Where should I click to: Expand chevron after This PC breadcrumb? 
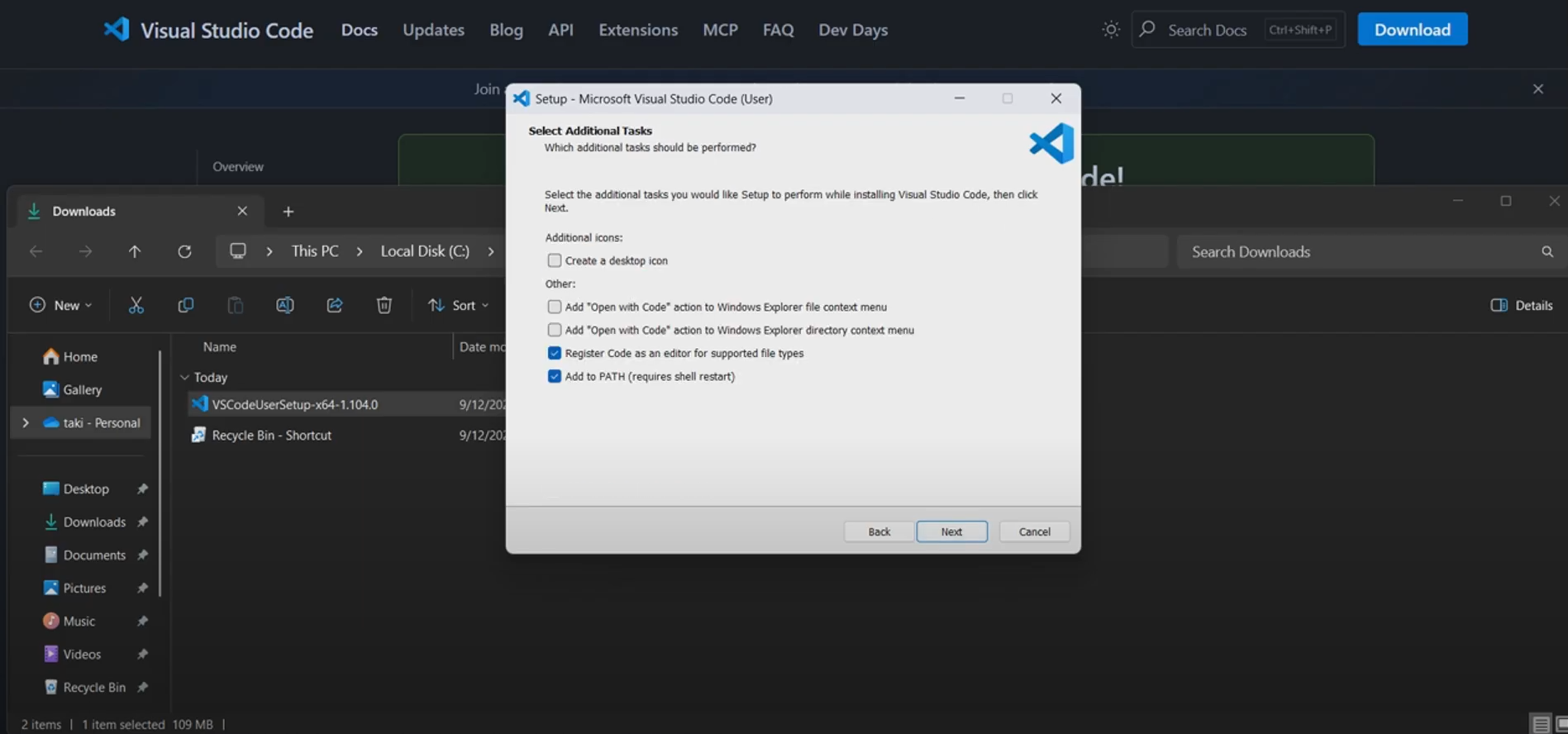click(359, 251)
